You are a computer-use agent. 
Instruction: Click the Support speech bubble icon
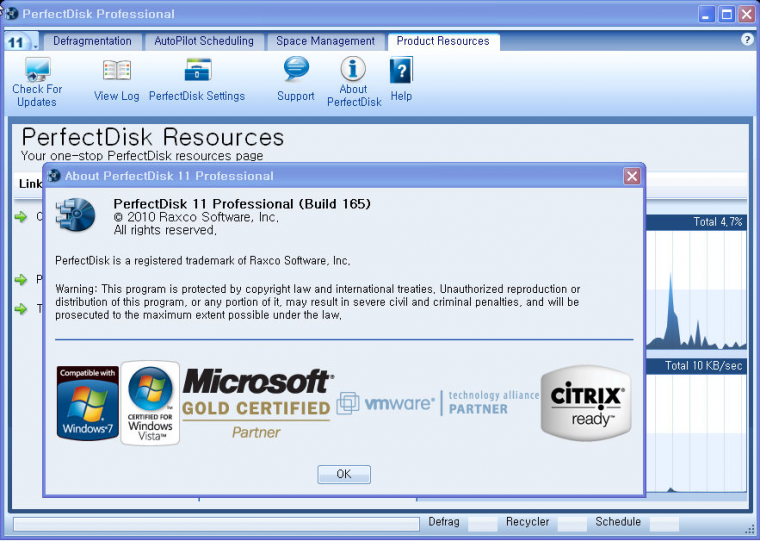click(x=296, y=69)
